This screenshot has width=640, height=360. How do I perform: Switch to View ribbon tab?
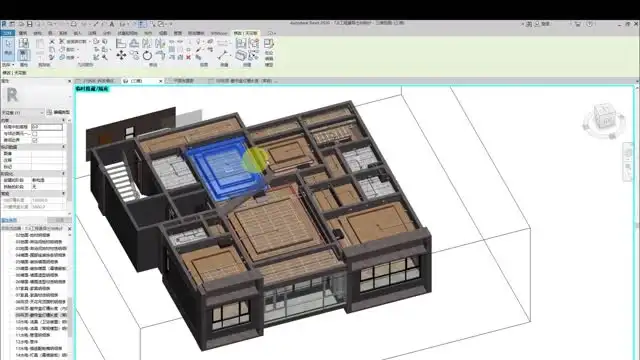(x=163, y=33)
